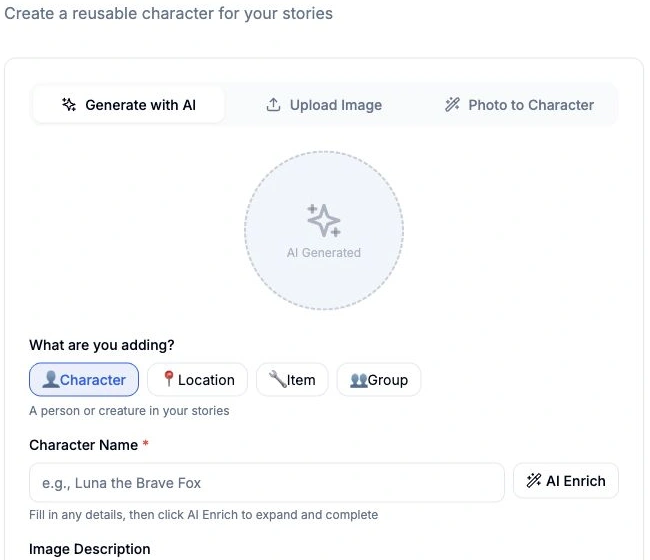Choose the Group type option
Image resolution: width=650 pixels, height=560 pixels.
(378, 380)
